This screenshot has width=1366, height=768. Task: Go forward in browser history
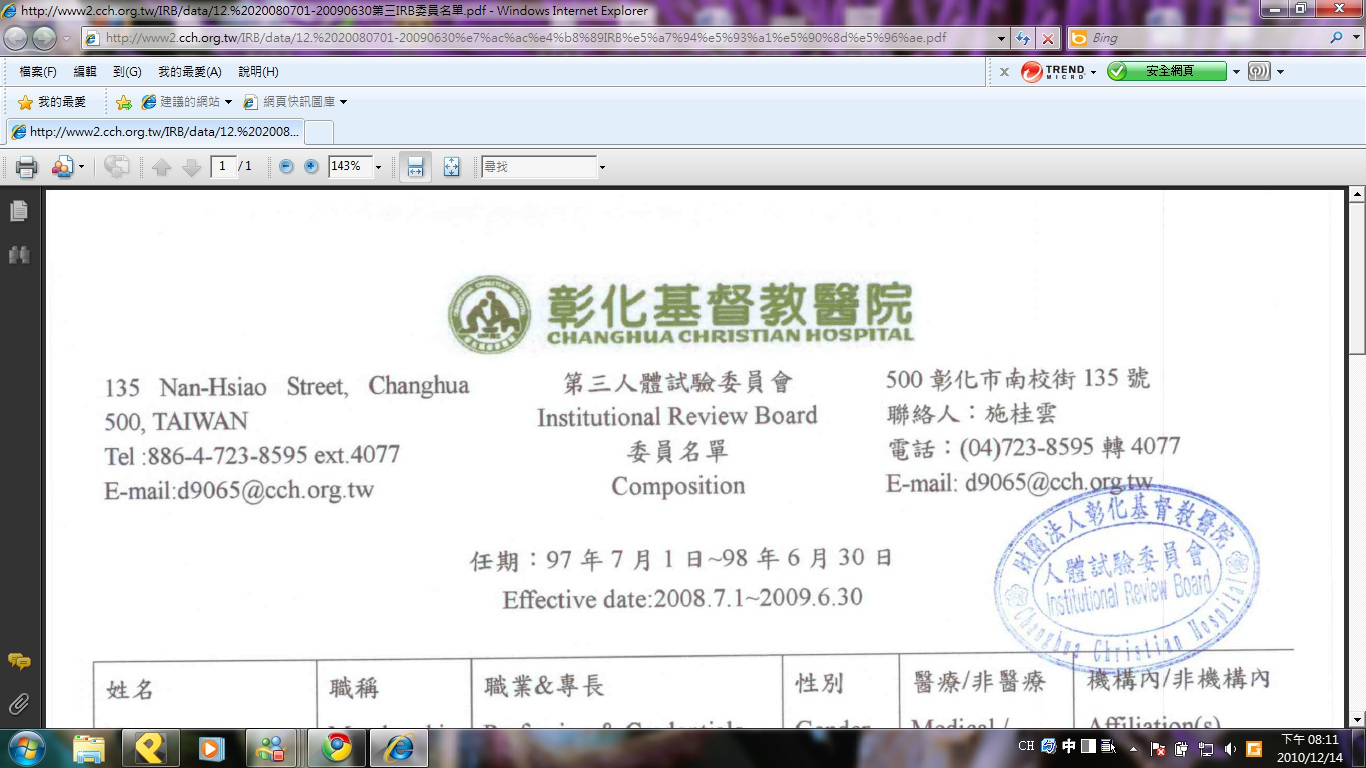[x=44, y=38]
